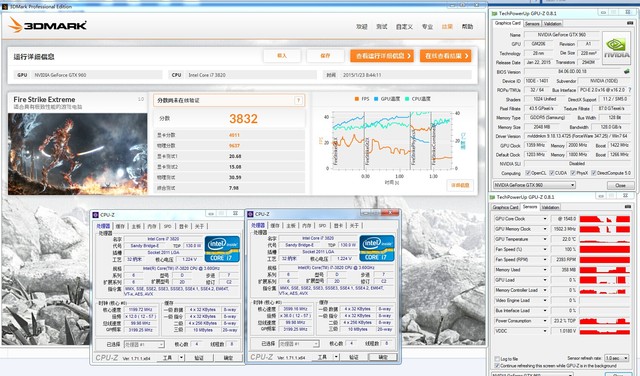Click the 3DMark title bar application icon
Image resolution: width=640 pixels, height=376 pixels.
(5, 7)
